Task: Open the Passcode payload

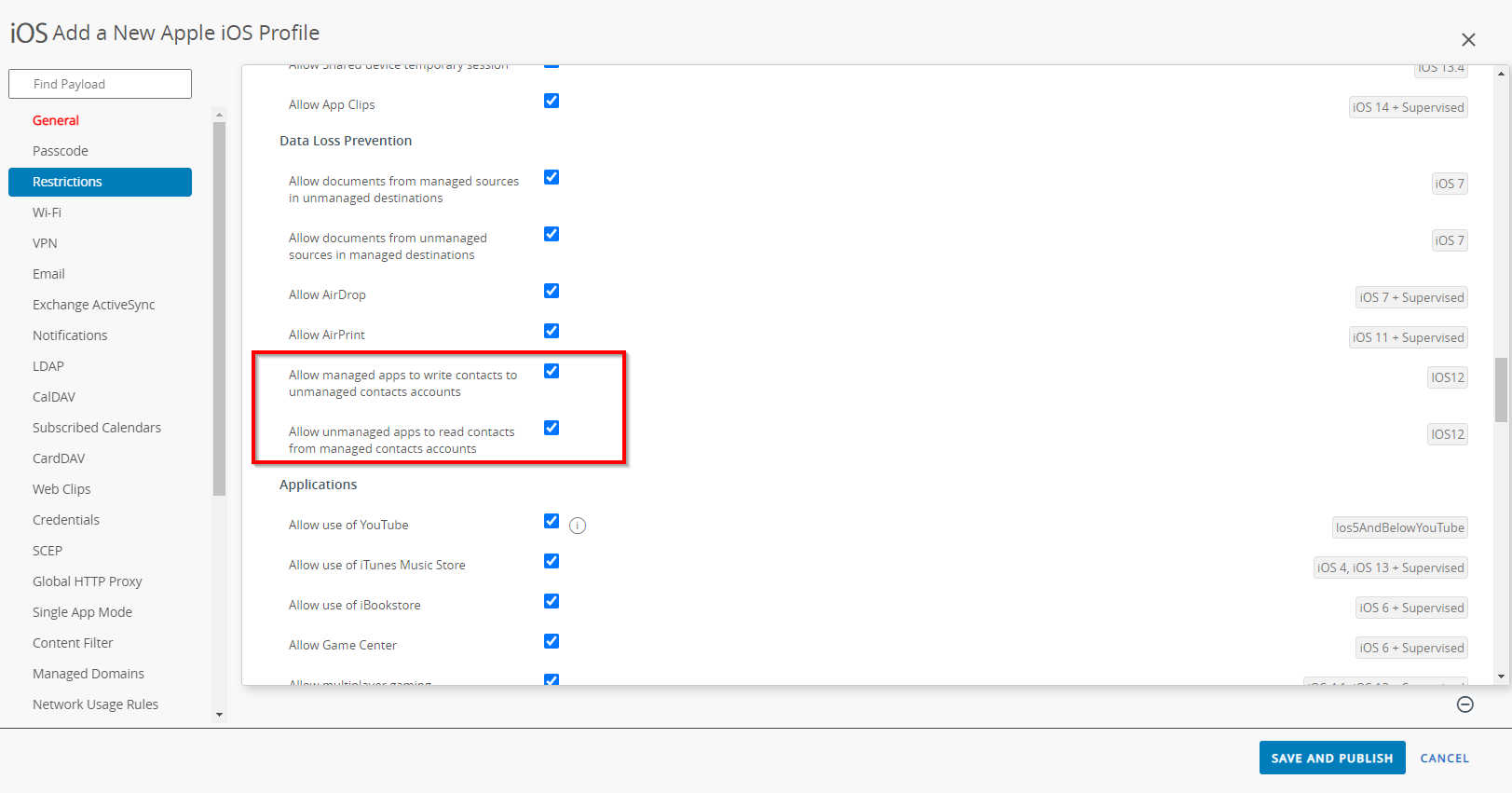Action: pos(61,151)
